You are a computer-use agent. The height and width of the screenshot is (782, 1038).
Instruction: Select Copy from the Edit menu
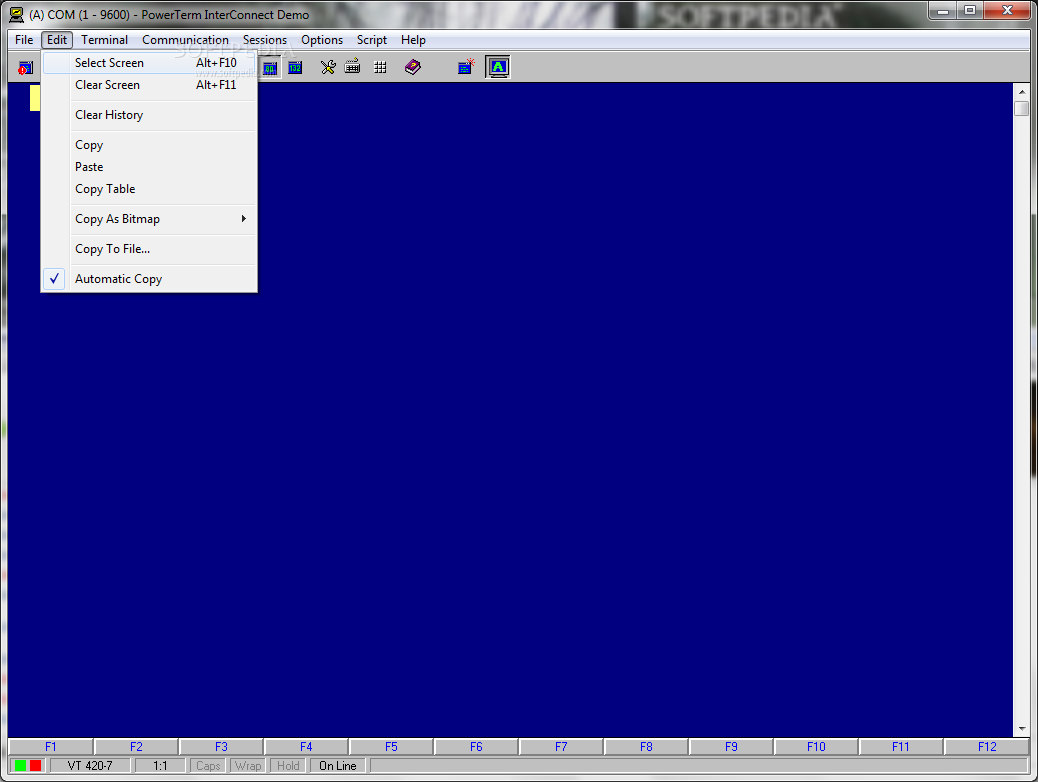[150, 144]
